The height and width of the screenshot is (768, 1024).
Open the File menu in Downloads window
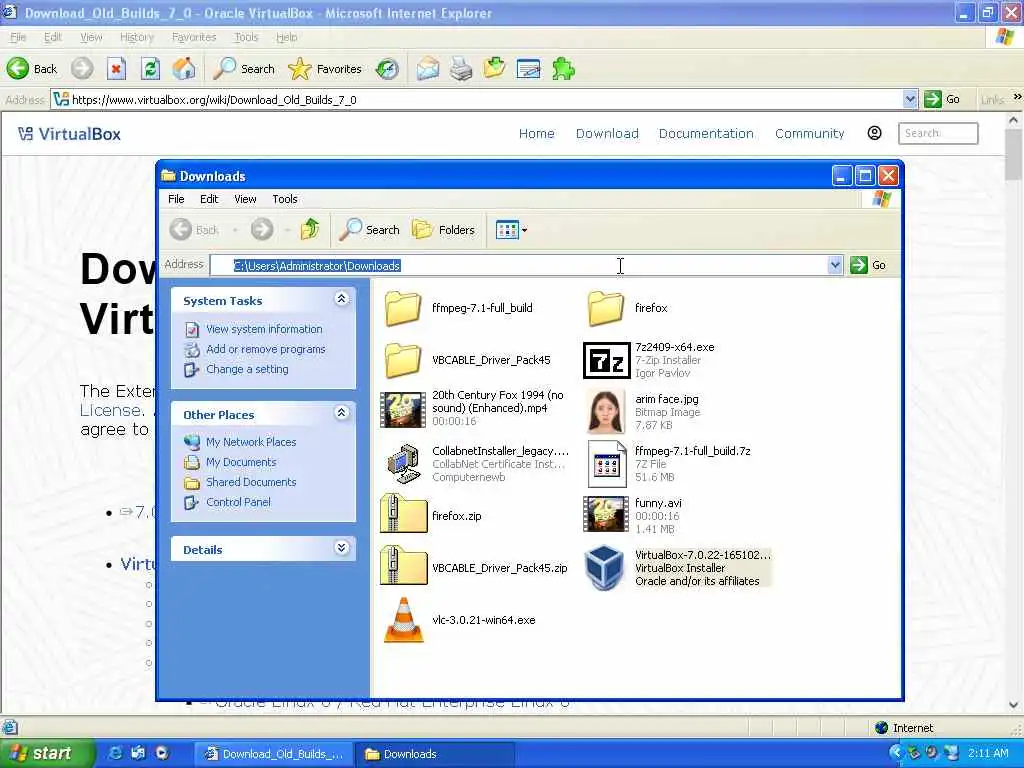[x=176, y=199]
